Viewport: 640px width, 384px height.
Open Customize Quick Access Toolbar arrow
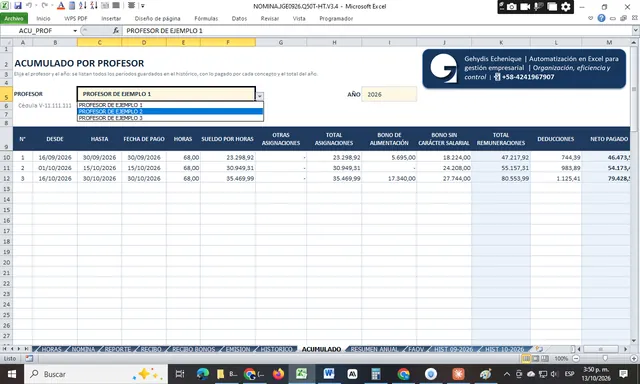point(143,6)
